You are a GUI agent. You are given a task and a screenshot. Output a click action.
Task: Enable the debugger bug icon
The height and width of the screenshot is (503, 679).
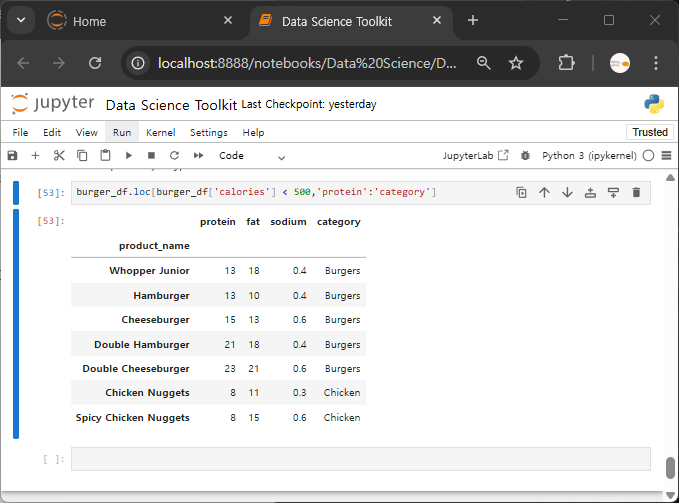pos(525,155)
